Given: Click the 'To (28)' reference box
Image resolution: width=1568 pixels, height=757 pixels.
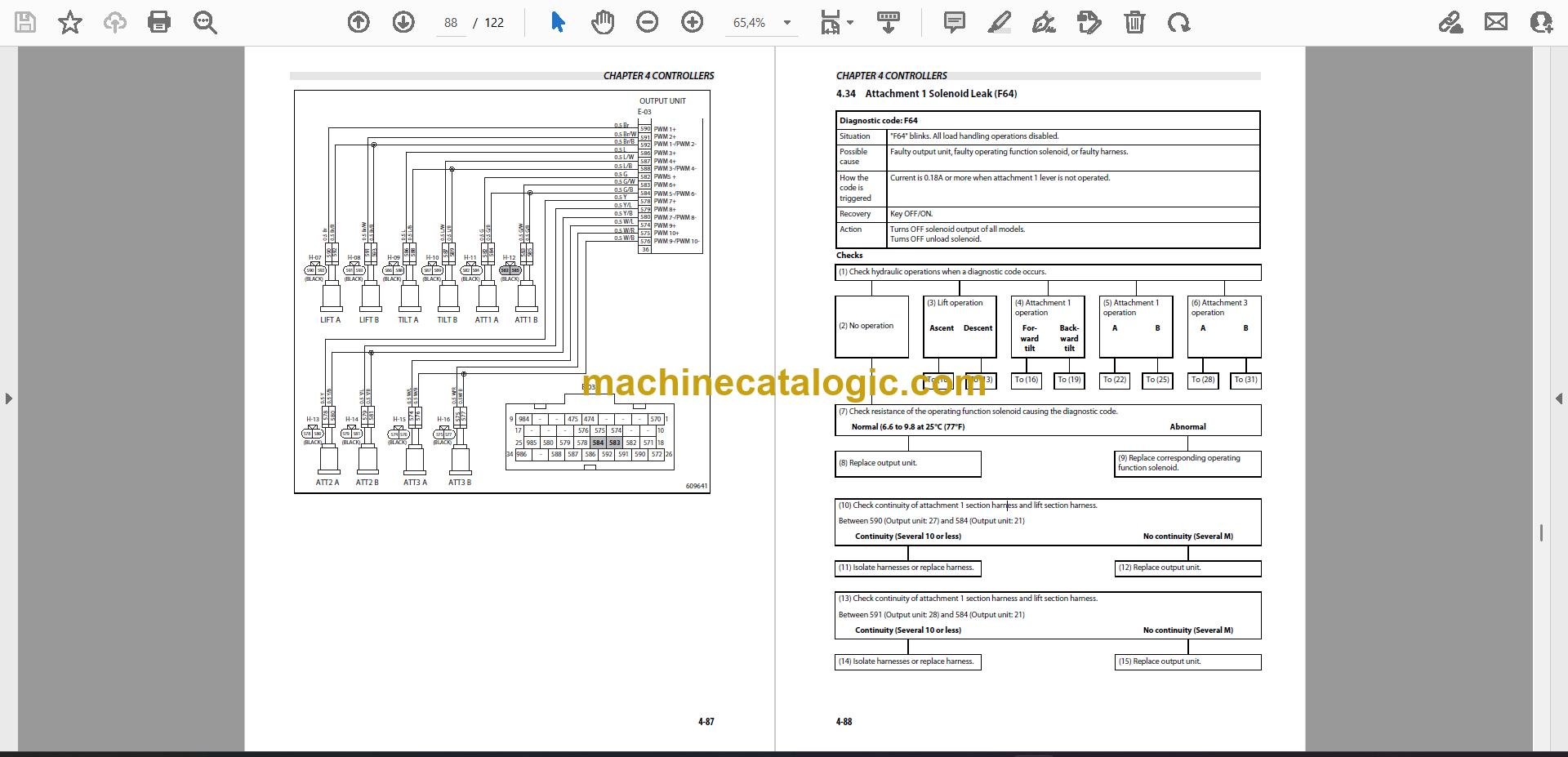Looking at the screenshot, I should [x=1203, y=380].
